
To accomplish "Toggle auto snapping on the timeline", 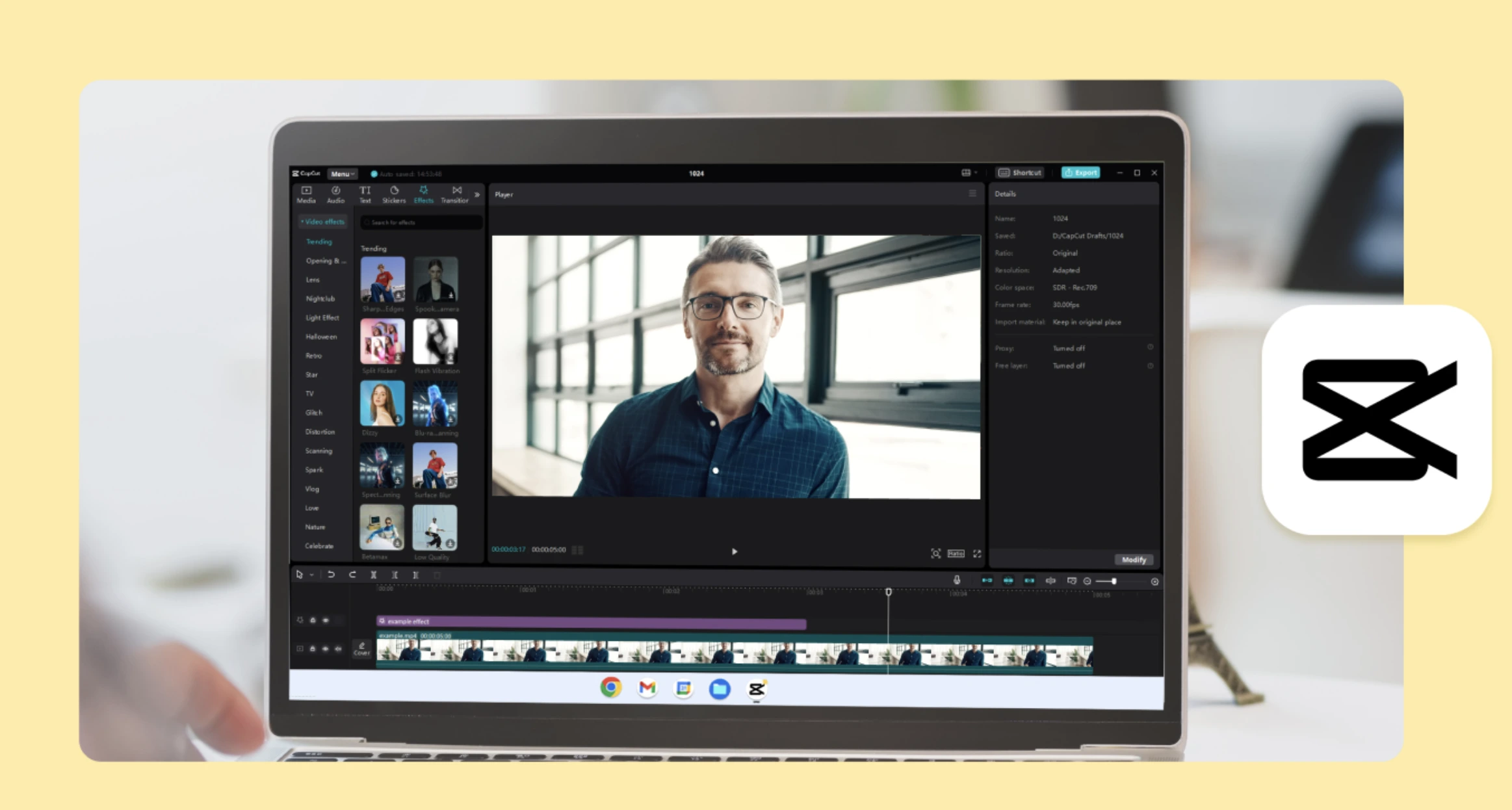I will [1008, 581].
